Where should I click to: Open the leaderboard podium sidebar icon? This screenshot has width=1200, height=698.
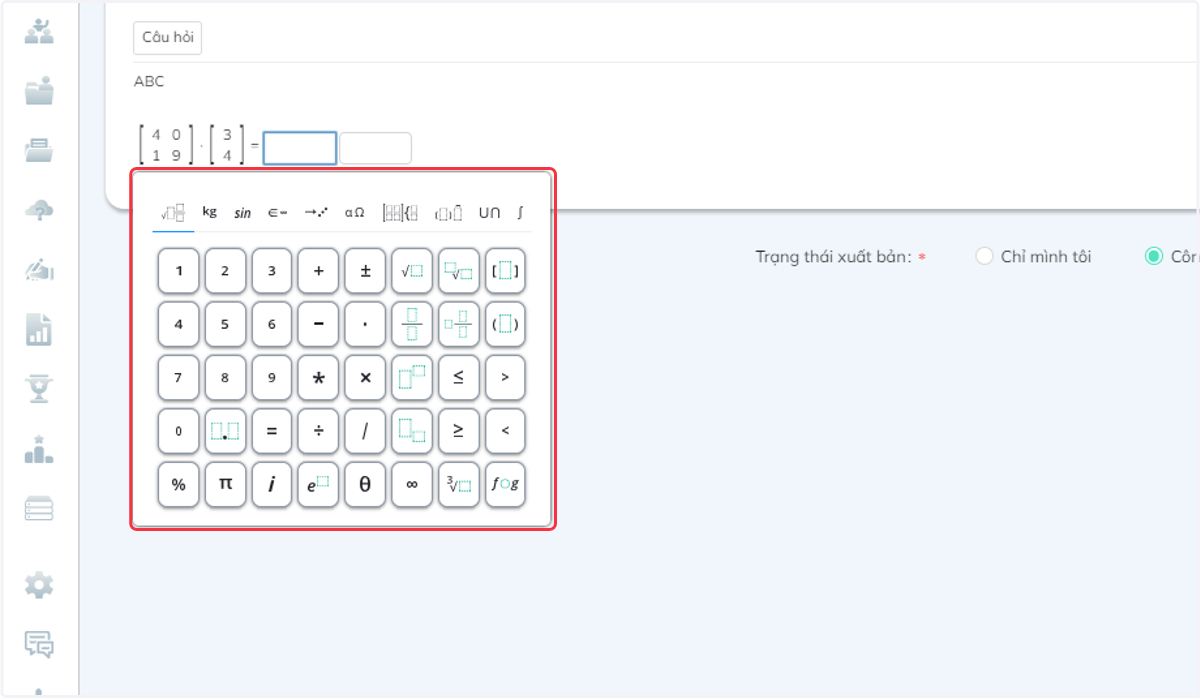coord(39,449)
